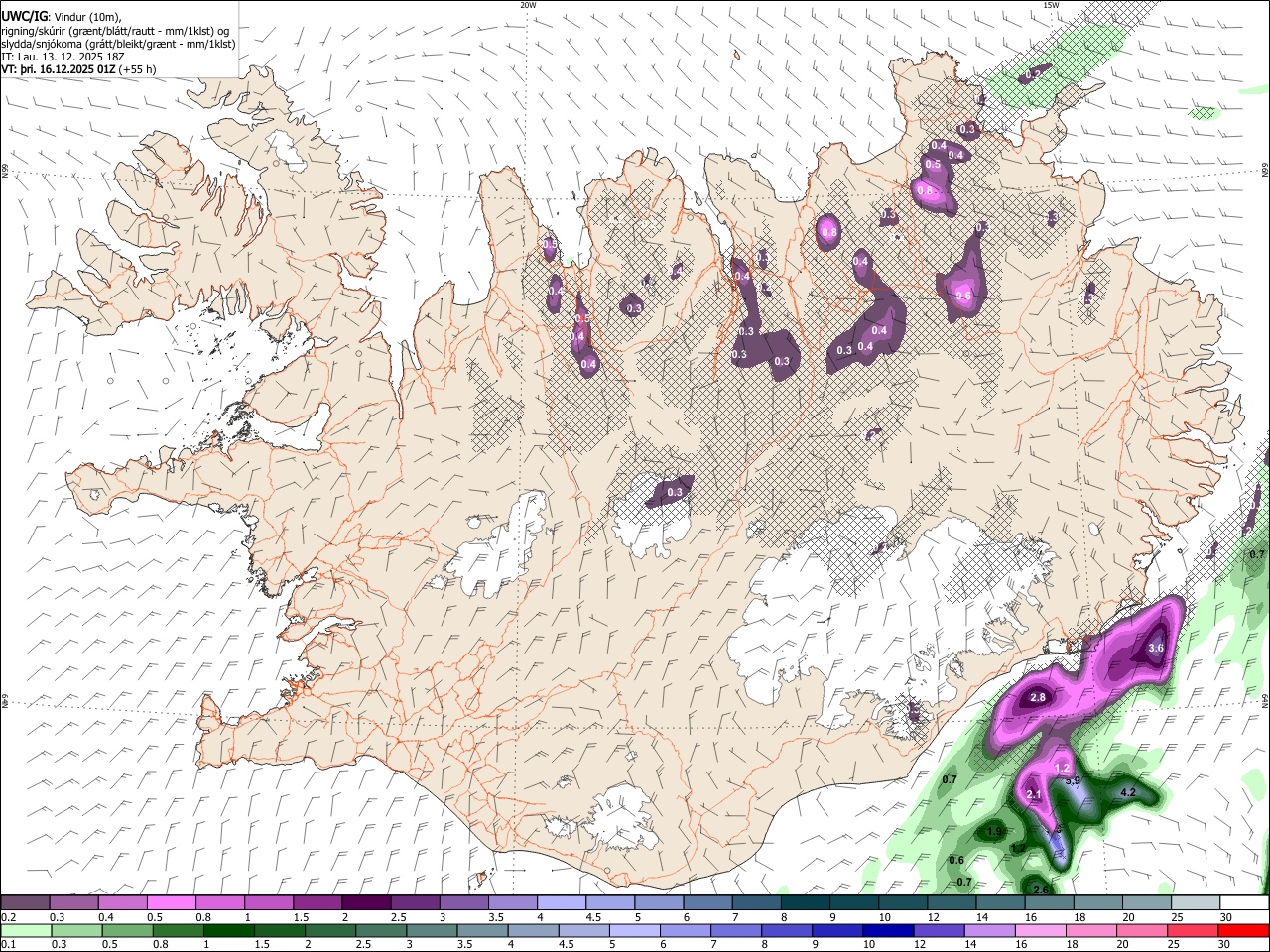
Task: Select the 2 dark purple swatch in upper legend row
Action: click(365, 902)
